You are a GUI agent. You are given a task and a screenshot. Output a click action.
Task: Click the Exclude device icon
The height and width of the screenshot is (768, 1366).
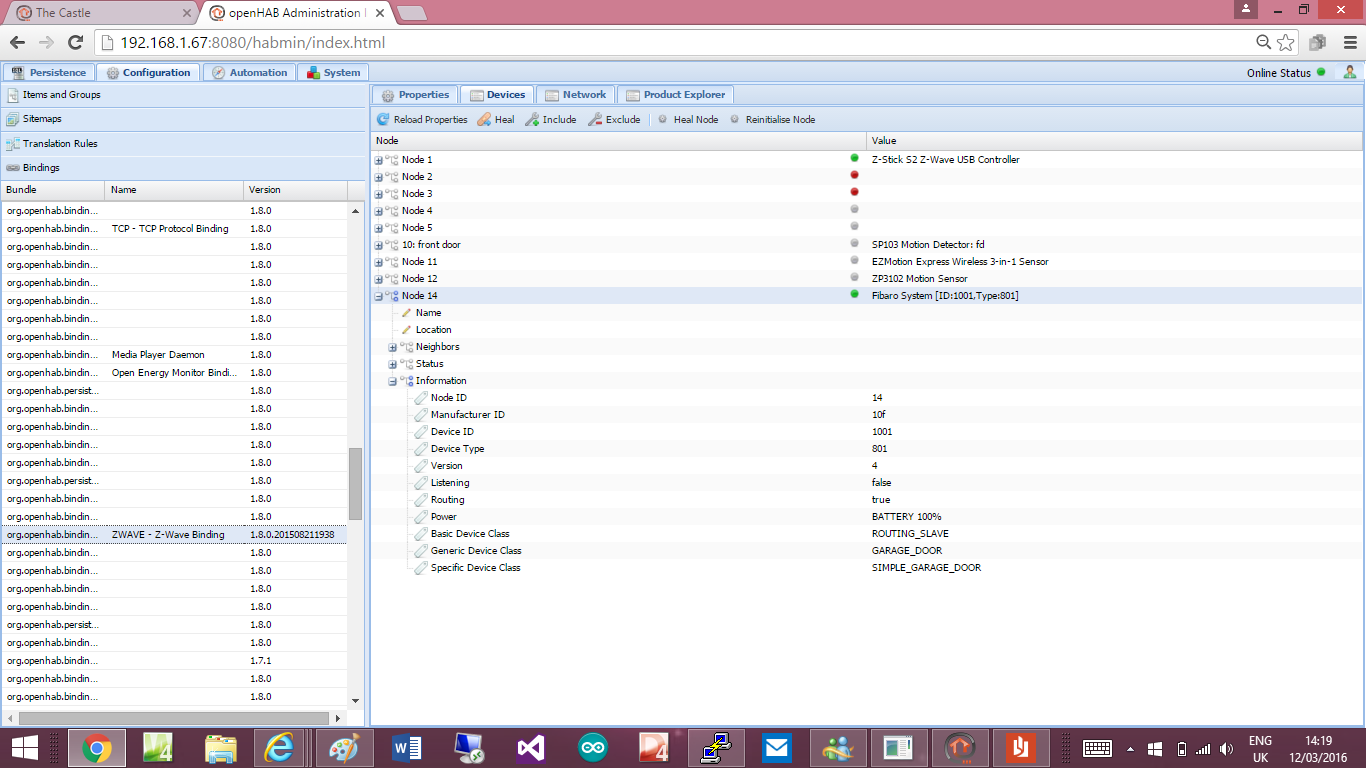[595, 120]
